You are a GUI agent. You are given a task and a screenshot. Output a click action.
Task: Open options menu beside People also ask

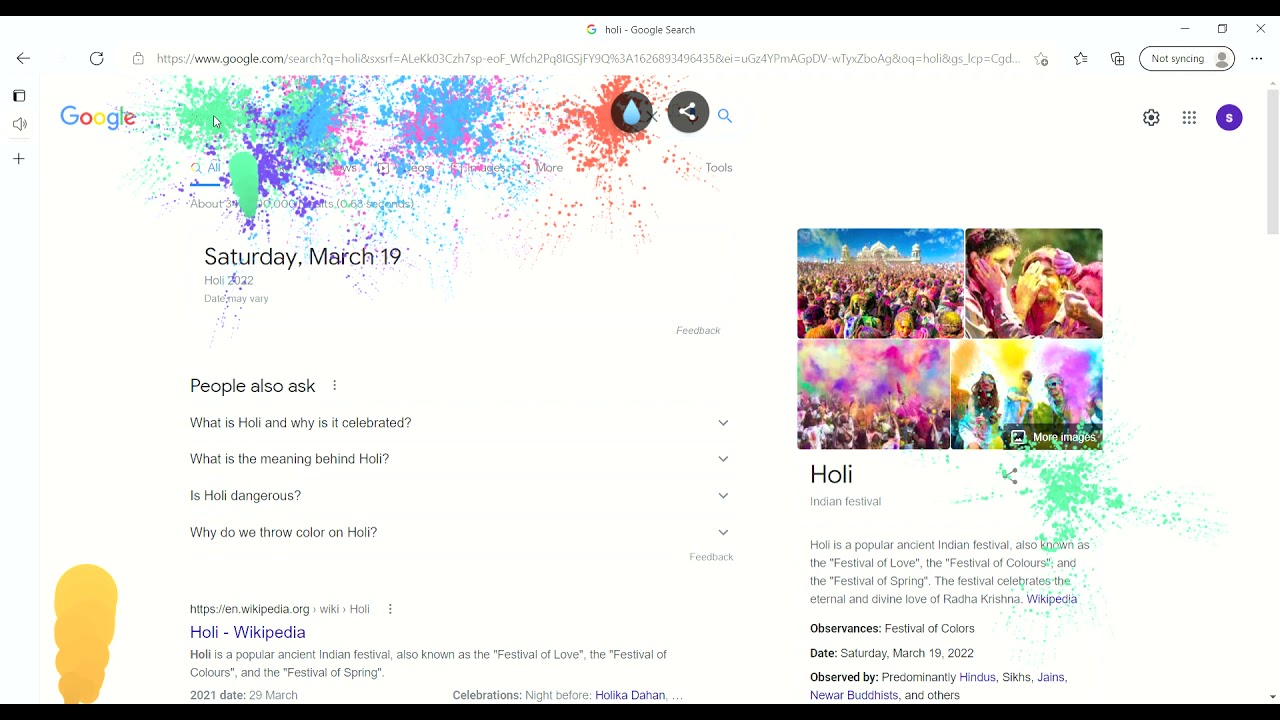334,386
